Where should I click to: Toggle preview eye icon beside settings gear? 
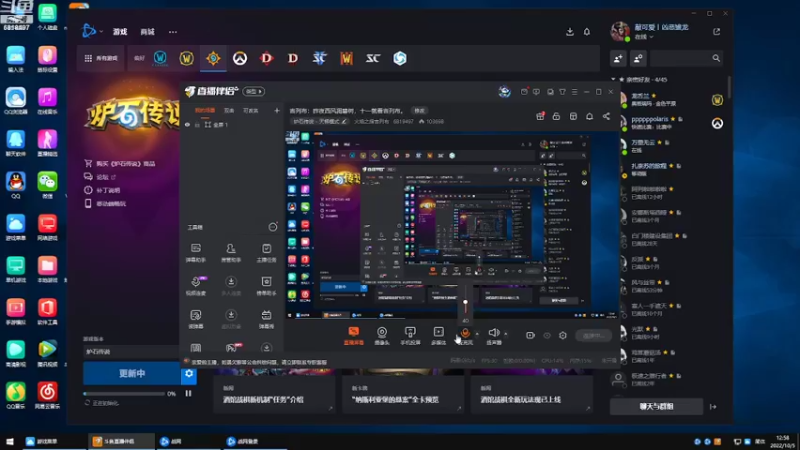(x=547, y=336)
